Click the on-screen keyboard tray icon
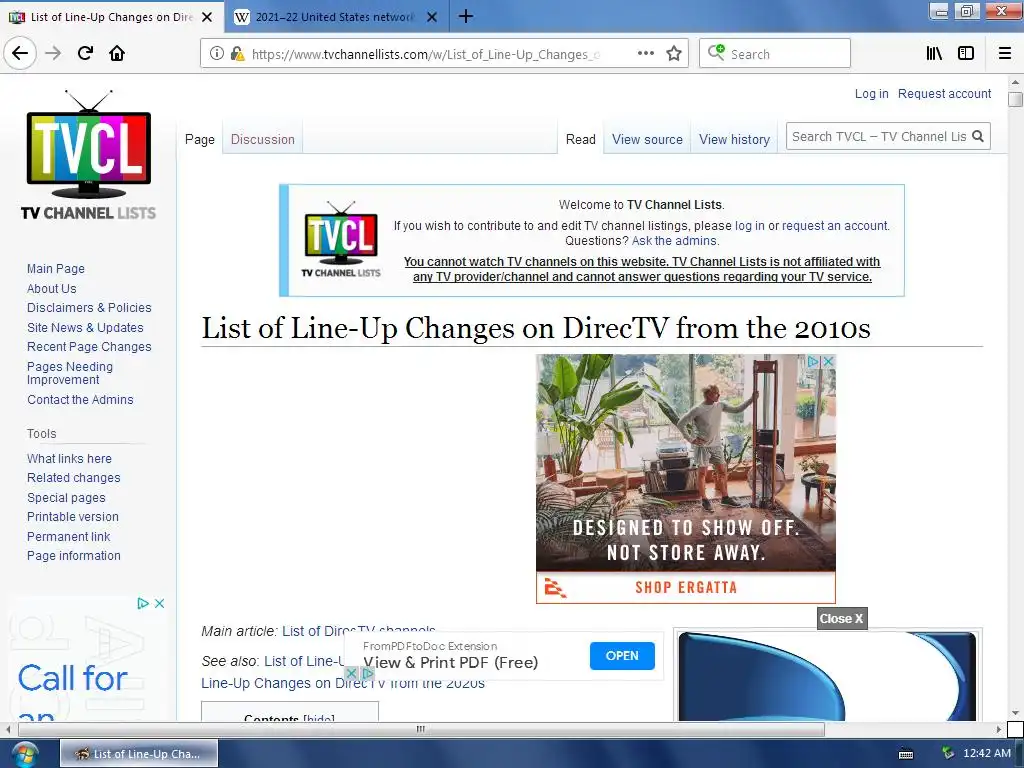The width and height of the screenshot is (1024, 768). [x=906, y=754]
